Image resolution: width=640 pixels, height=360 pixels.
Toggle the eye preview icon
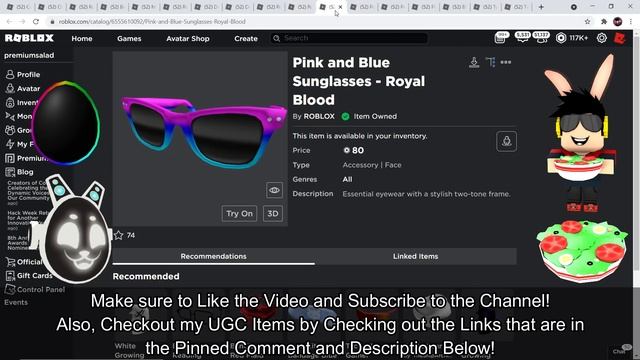(x=274, y=190)
